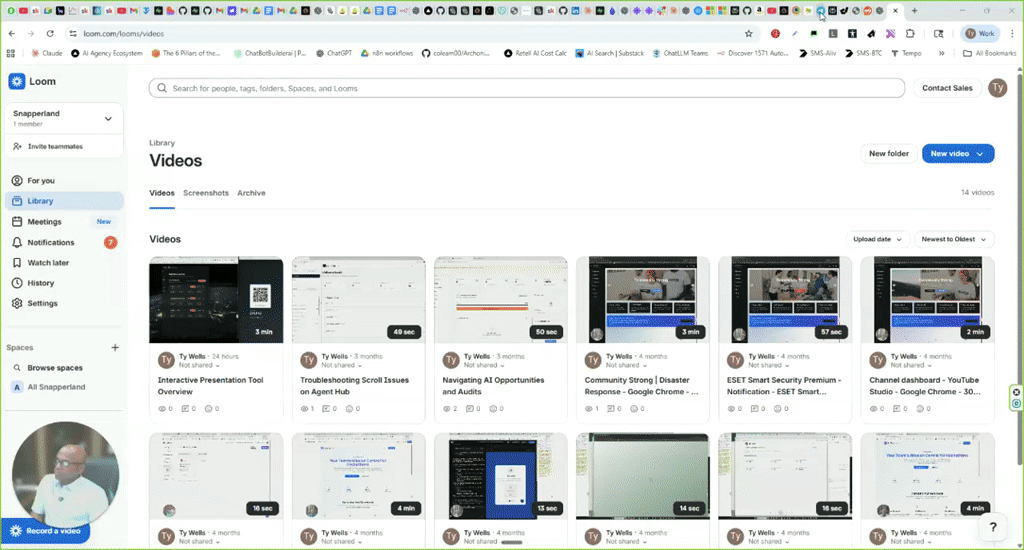Open Notifications in the sidebar
Image resolution: width=1024 pixels, height=550 pixels.
coord(64,242)
